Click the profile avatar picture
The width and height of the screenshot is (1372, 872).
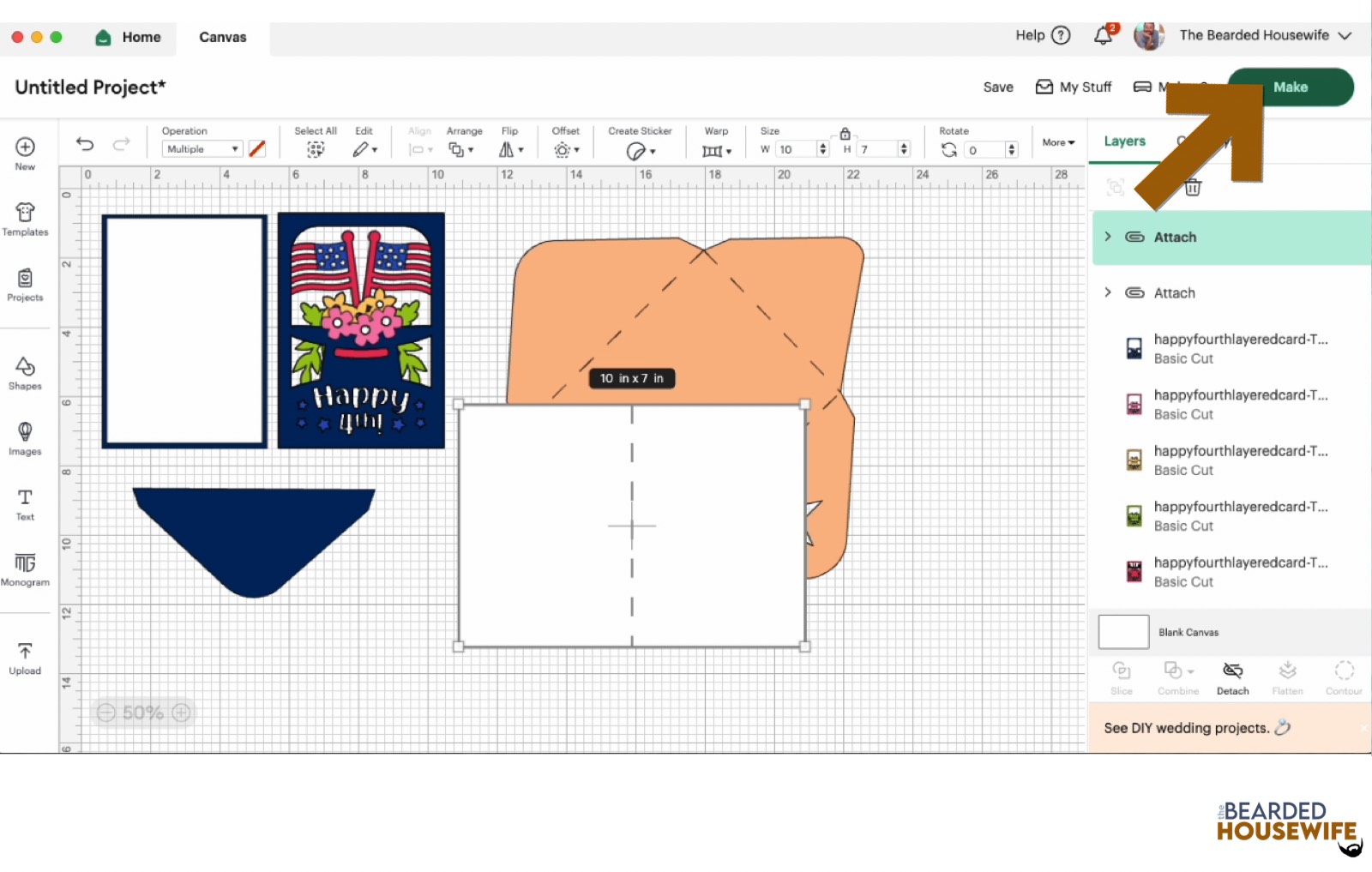point(1149,35)
